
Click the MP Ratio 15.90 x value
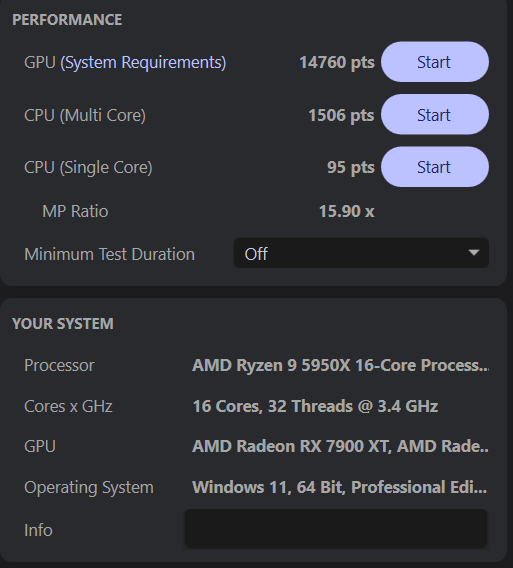(347, 211)
